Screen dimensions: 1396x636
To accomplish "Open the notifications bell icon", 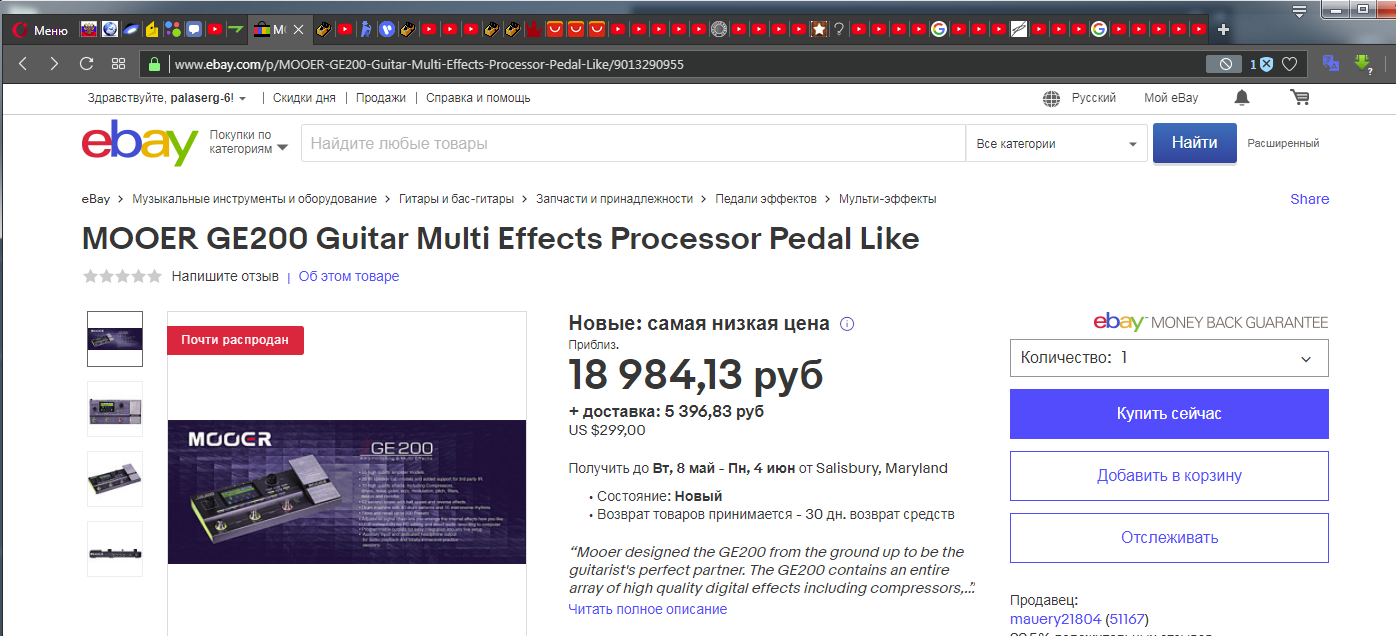I will [x=1242, y=97].
